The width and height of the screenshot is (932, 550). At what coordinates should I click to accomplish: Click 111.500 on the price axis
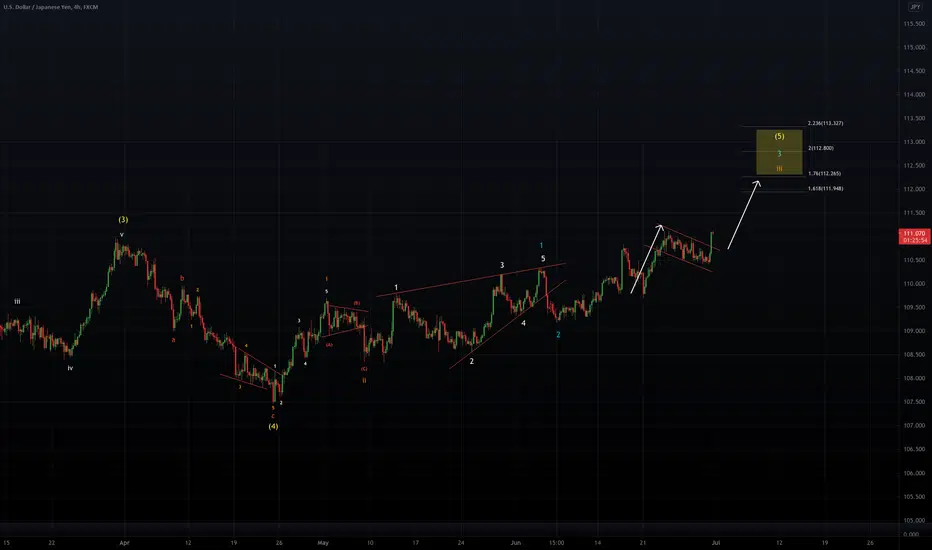[x=914, y=213]
